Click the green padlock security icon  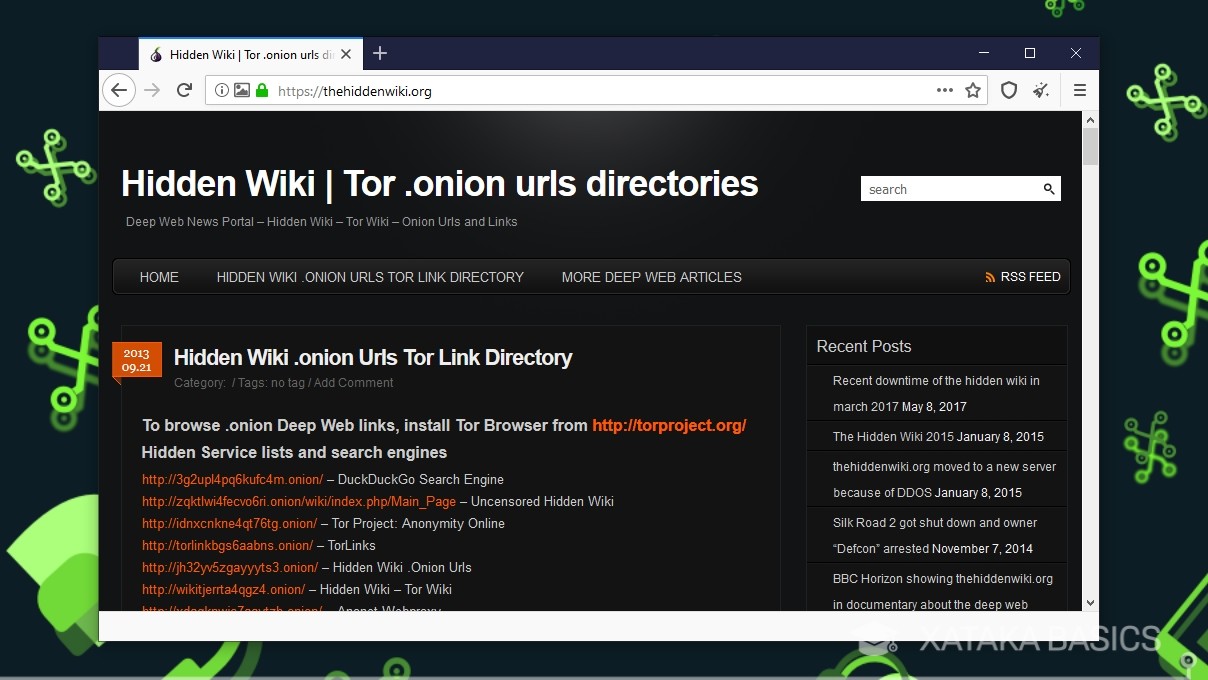point(262,91)
